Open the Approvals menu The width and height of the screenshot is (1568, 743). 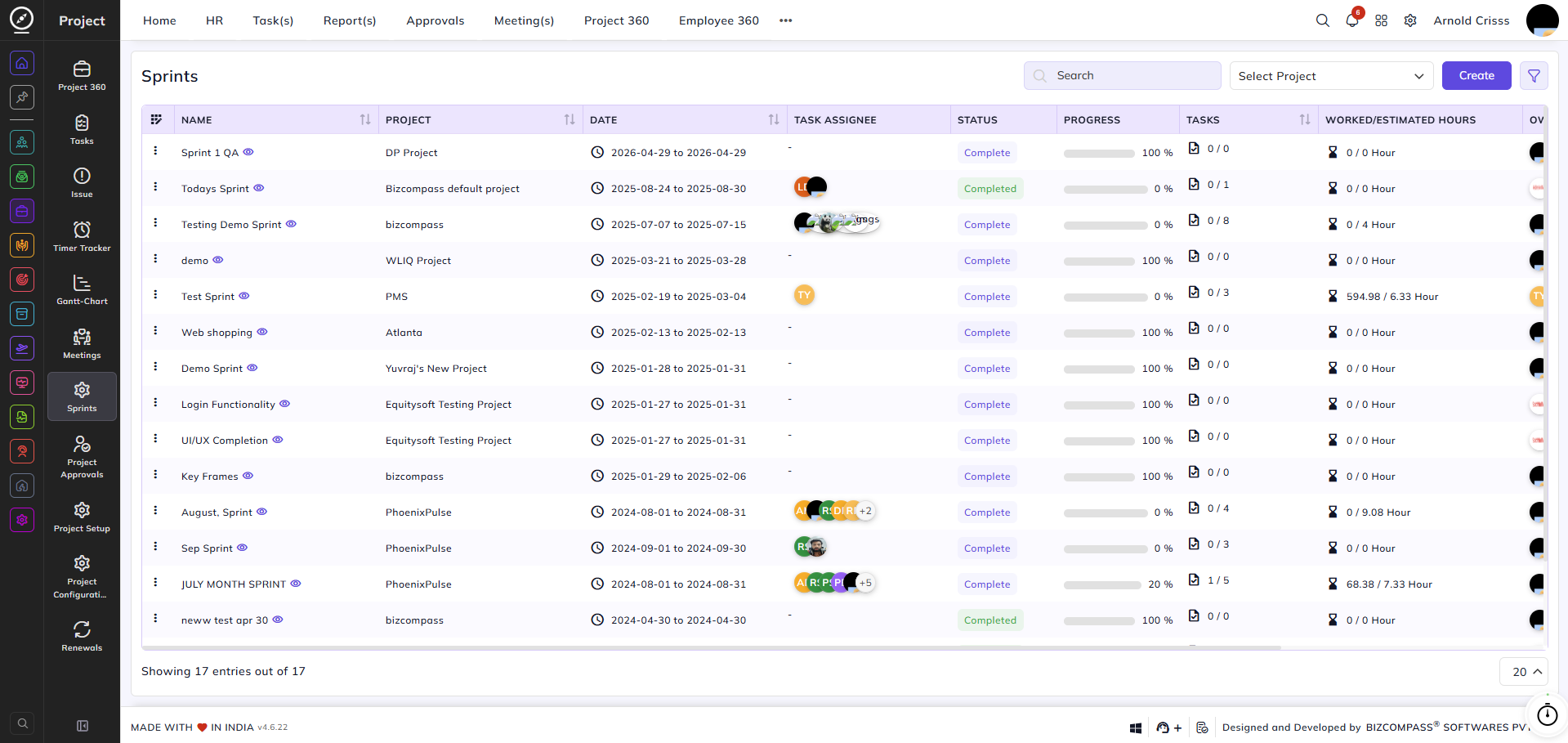pos(436,20)
